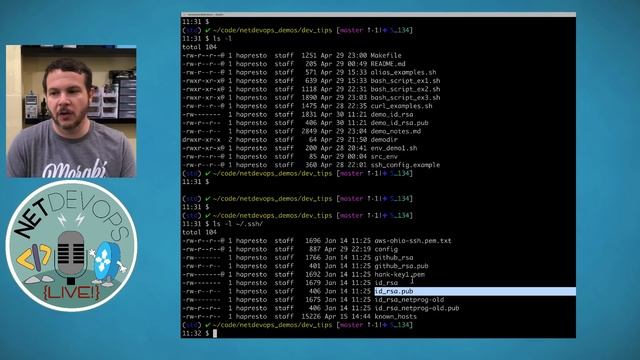Select the ssh_config.example file name
This screenshot has width=640, height=360.
tap(405, 165)
